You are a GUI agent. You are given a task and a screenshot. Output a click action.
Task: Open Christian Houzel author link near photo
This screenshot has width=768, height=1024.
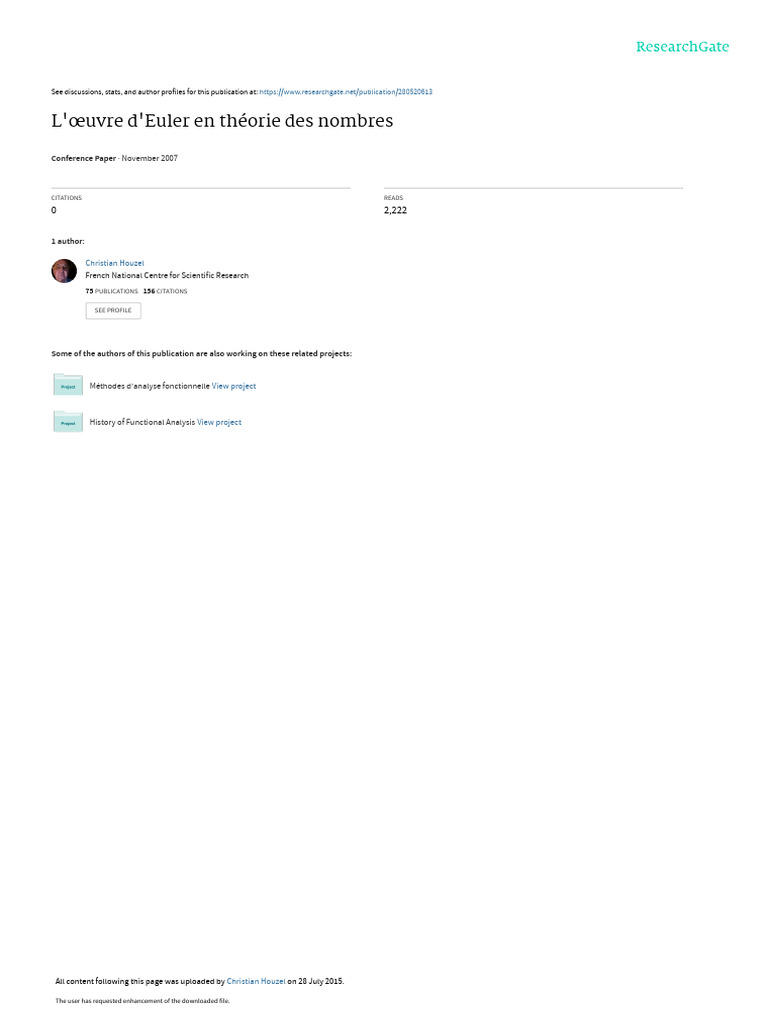click(x=114, y=263)
